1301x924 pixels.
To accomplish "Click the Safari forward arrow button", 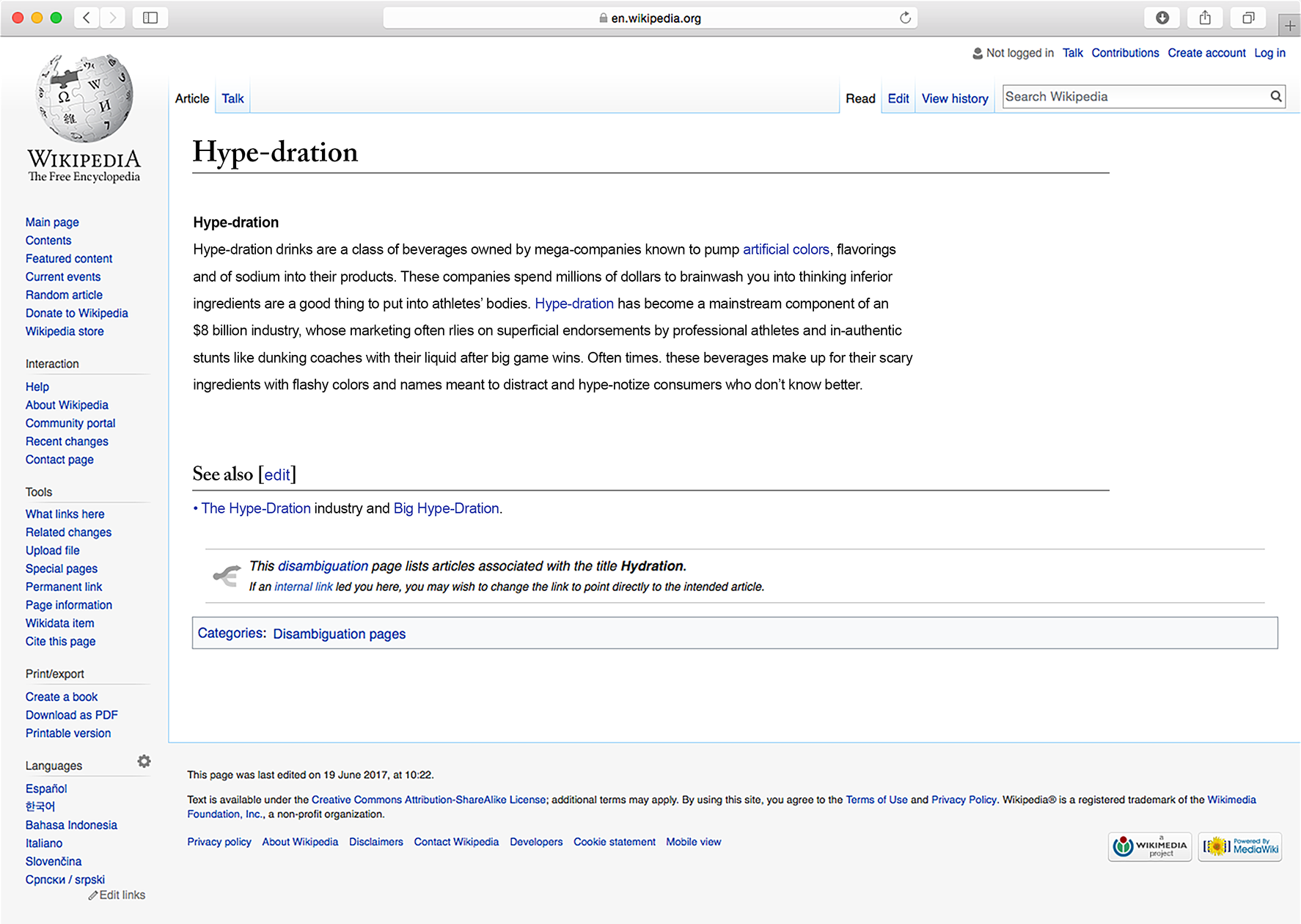I will click(x=112, y=18).
